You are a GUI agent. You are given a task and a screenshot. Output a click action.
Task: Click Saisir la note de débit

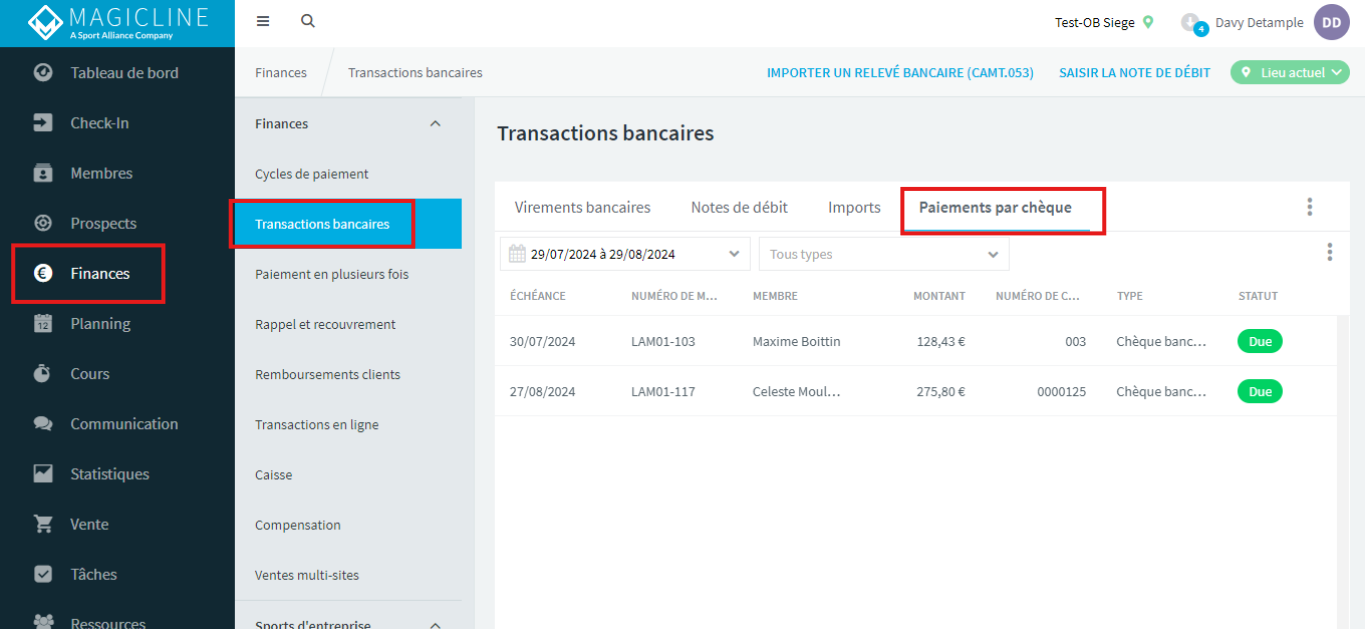[x=1134, y=72]
